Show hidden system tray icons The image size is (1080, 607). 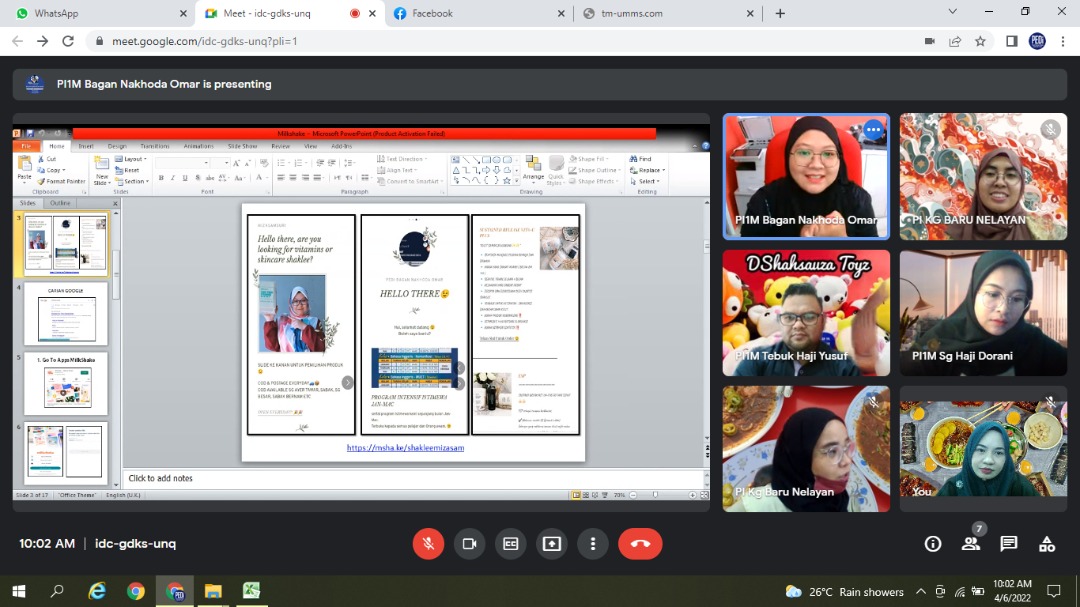[920, 591]
